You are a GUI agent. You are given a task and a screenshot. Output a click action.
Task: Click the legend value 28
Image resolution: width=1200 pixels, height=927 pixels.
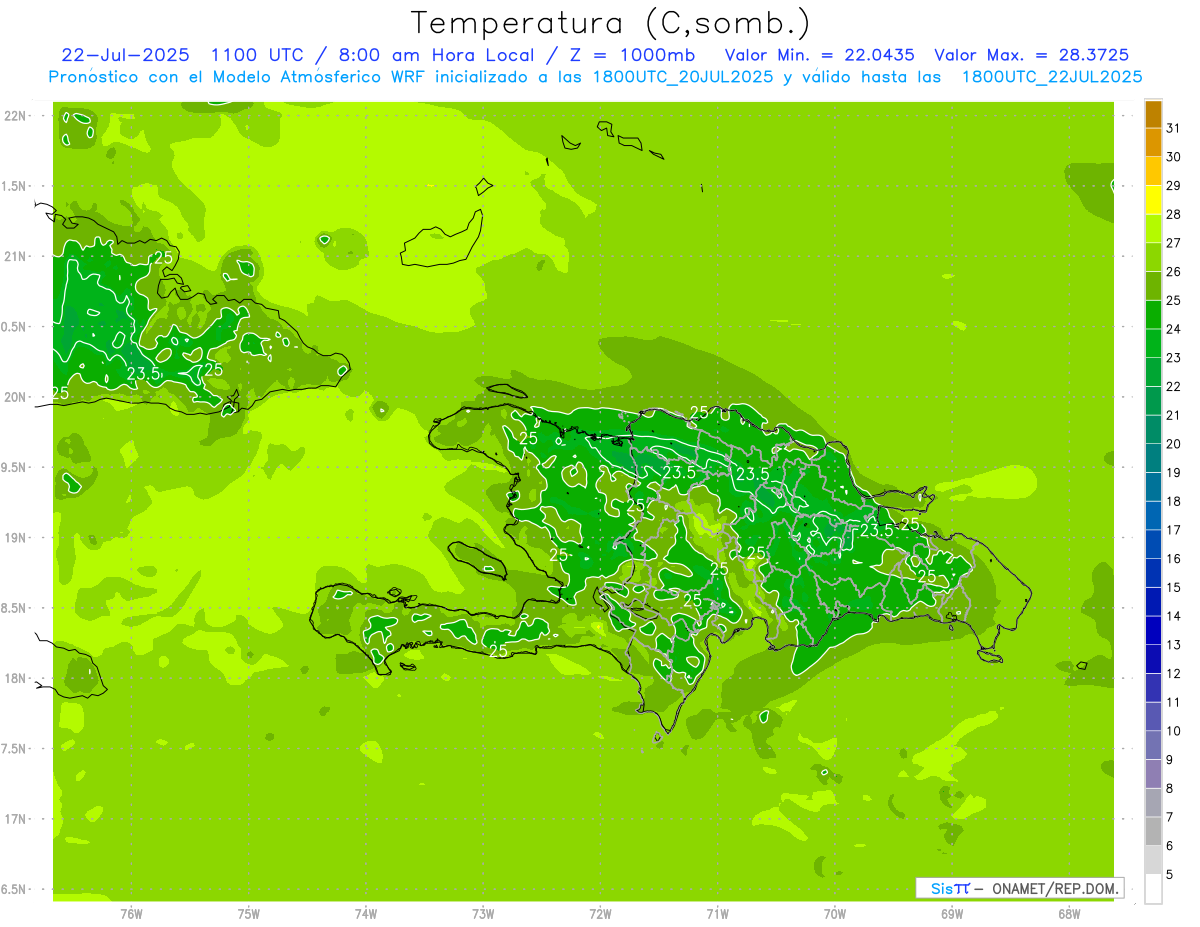click(x=1173, y=214)
